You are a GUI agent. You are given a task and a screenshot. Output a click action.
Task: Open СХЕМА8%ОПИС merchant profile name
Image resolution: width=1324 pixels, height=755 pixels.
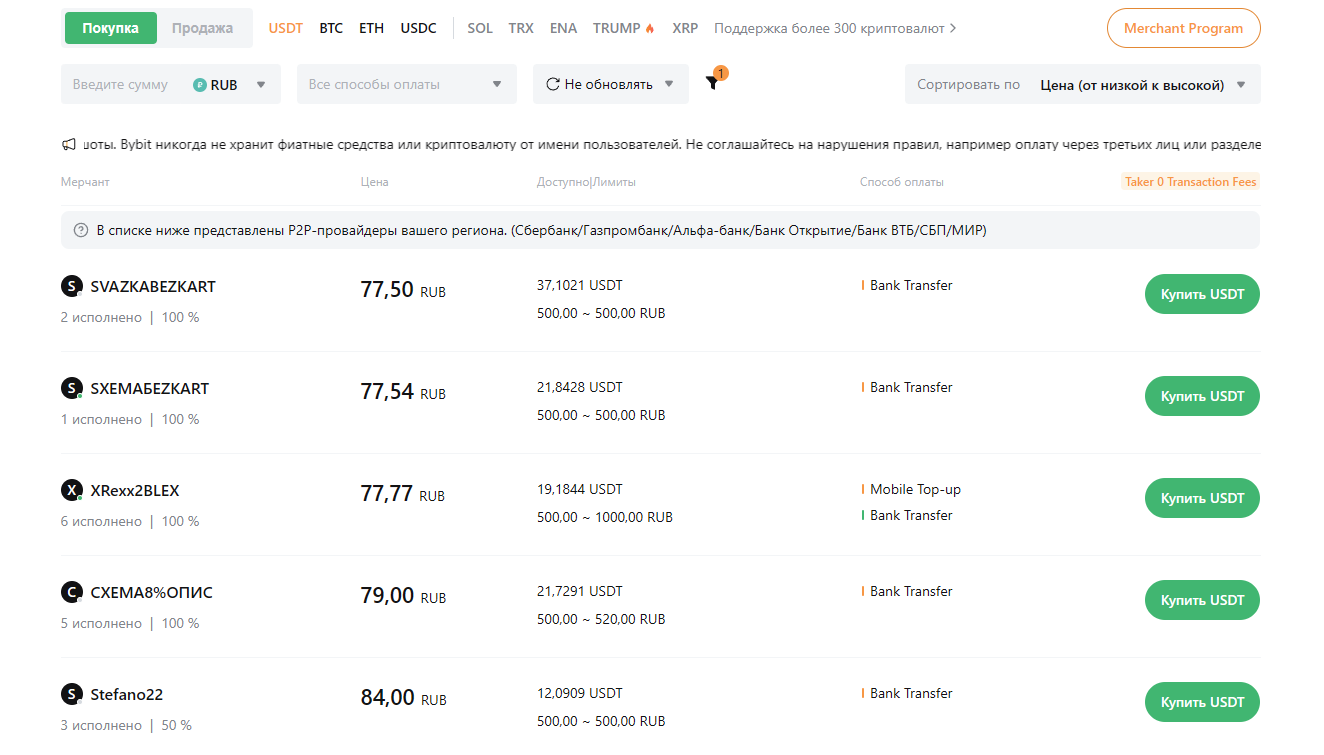[x=152, y=593]
